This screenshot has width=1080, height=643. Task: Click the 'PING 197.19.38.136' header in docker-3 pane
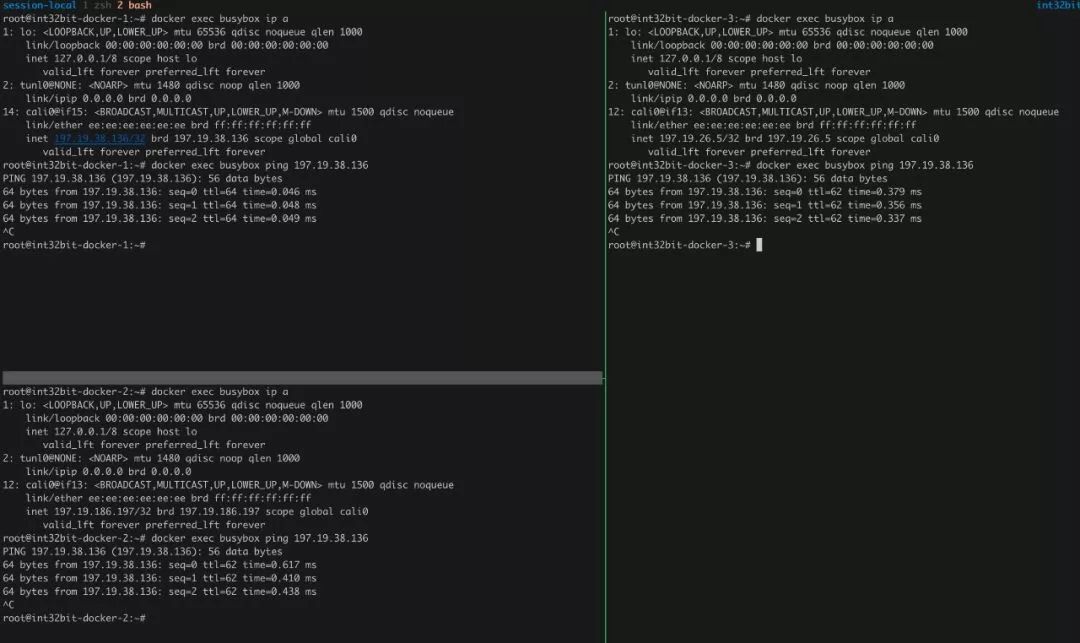tap(747, 178)
